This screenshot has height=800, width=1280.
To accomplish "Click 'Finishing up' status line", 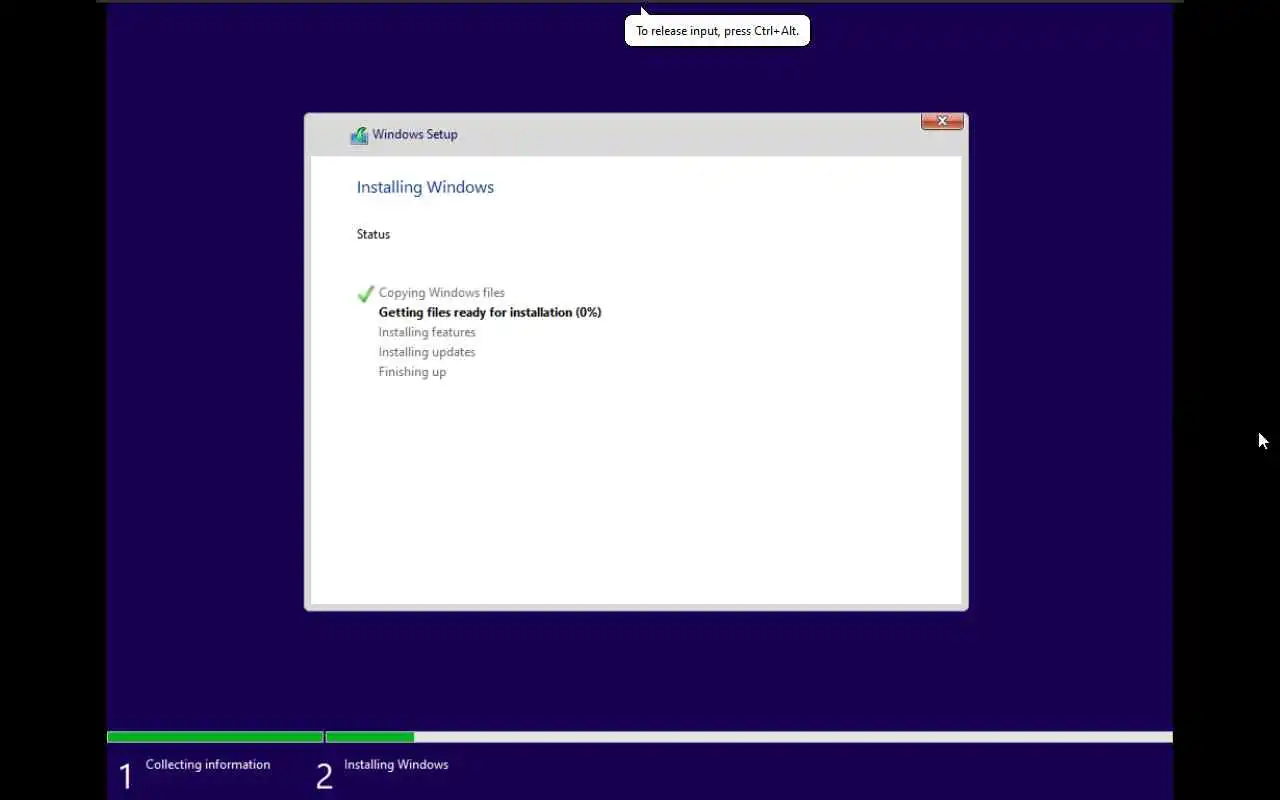I will pos(412,372).
